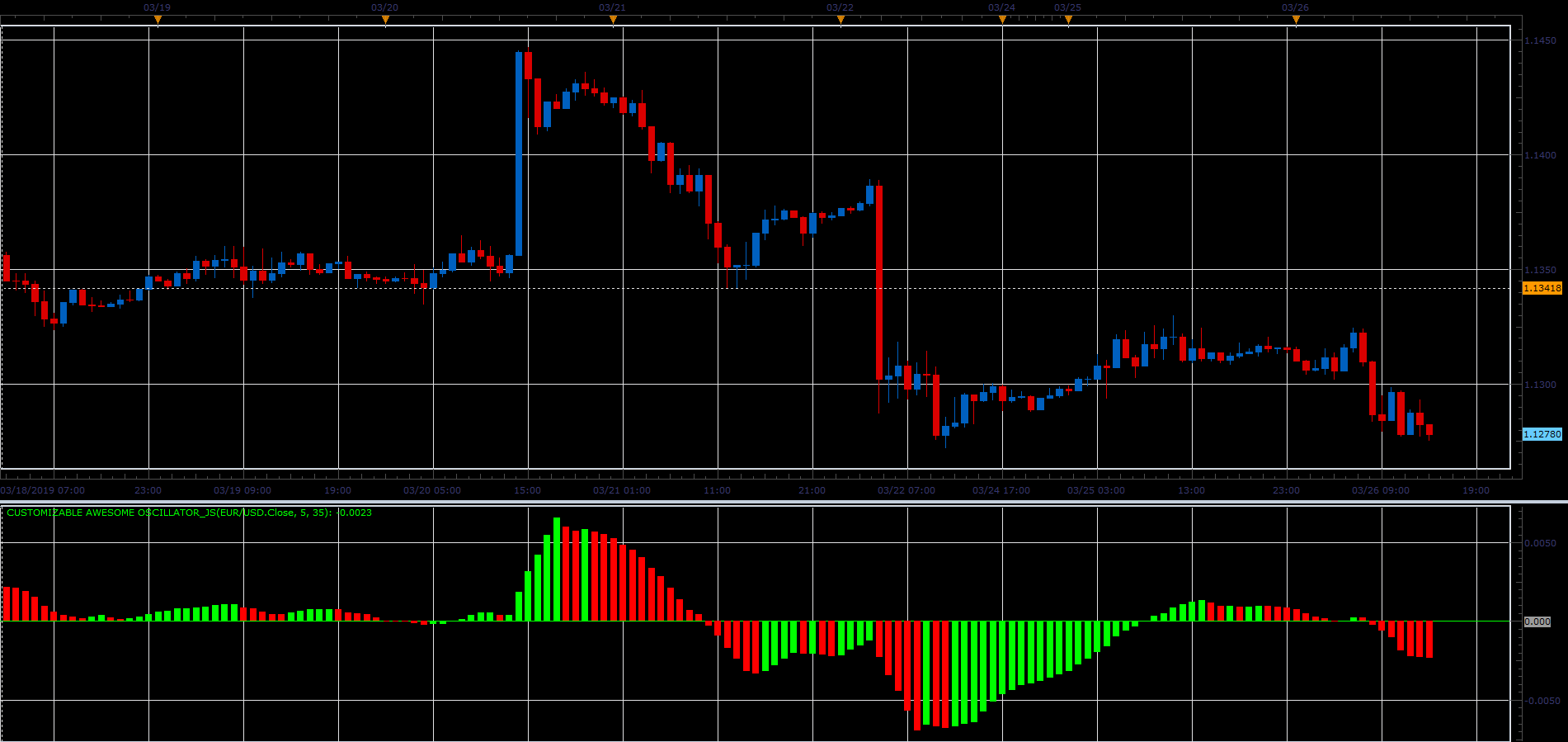1568x742 pixels.
Task: Click the 15:00 time axis label
Action: click(528, 490)
